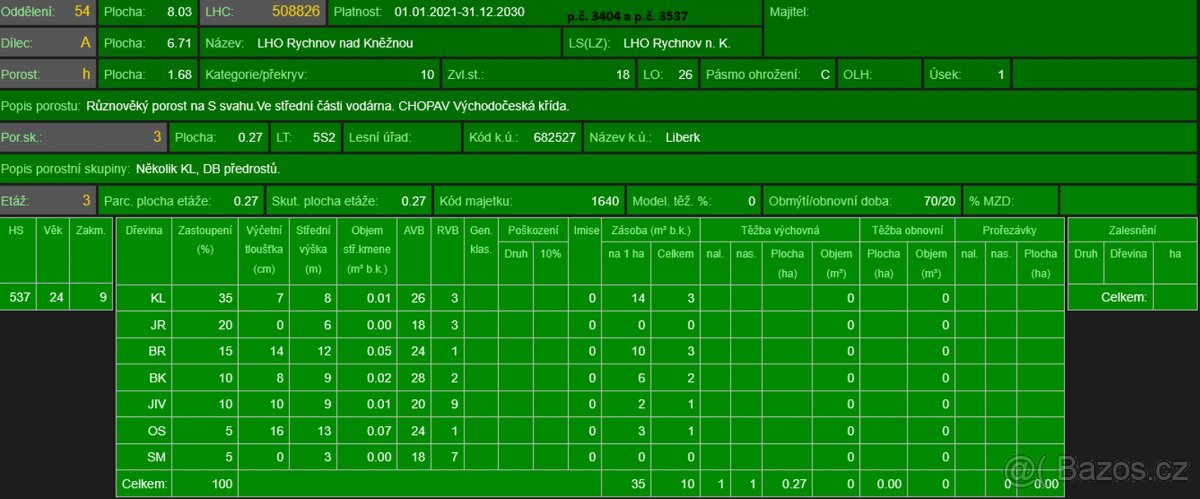Click the empty Majitel field
This screenshot has height=499, width=1200.
[980, 28]
